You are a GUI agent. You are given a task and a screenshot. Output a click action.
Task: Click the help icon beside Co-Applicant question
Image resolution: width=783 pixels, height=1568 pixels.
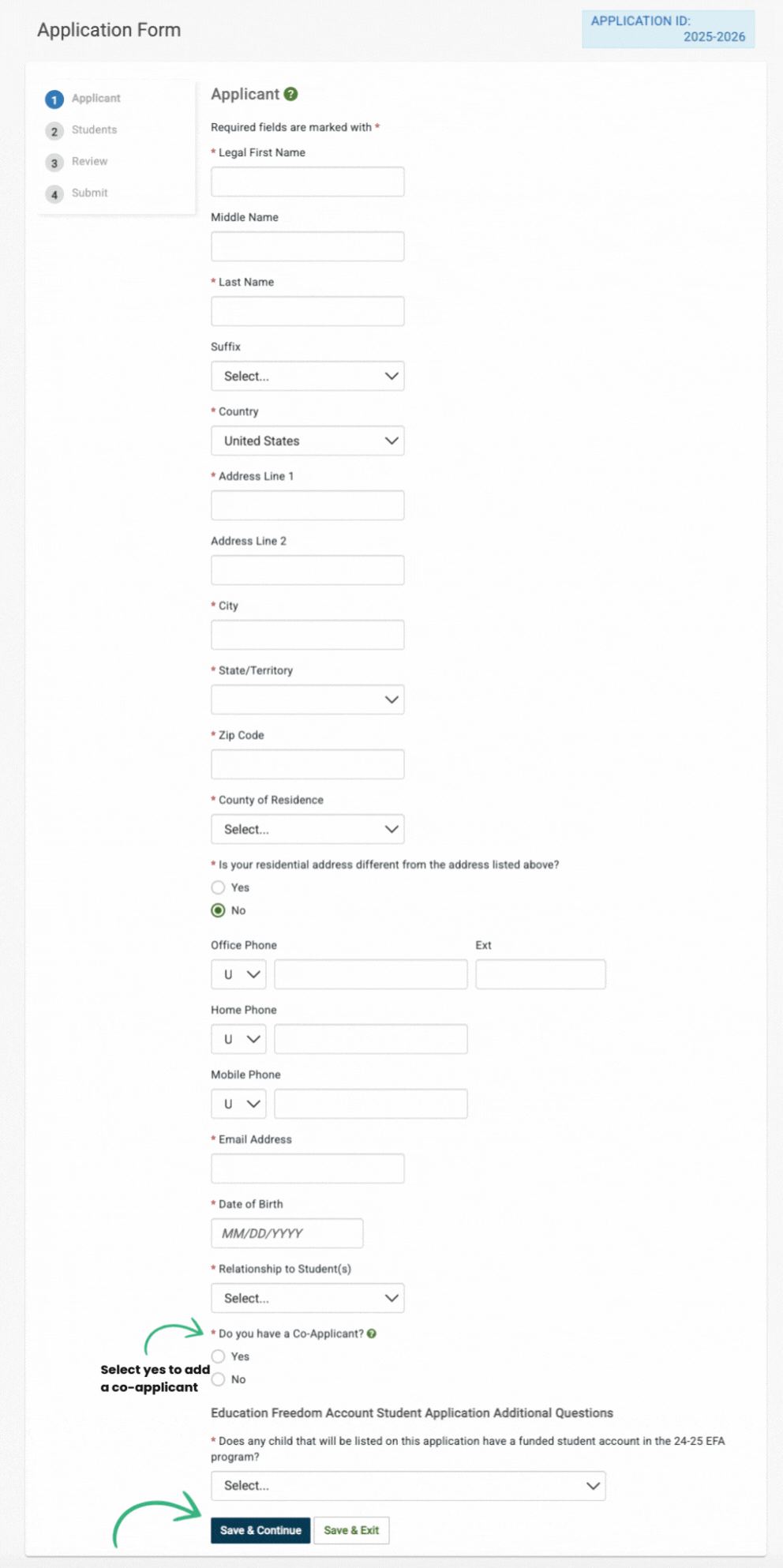373,1334
